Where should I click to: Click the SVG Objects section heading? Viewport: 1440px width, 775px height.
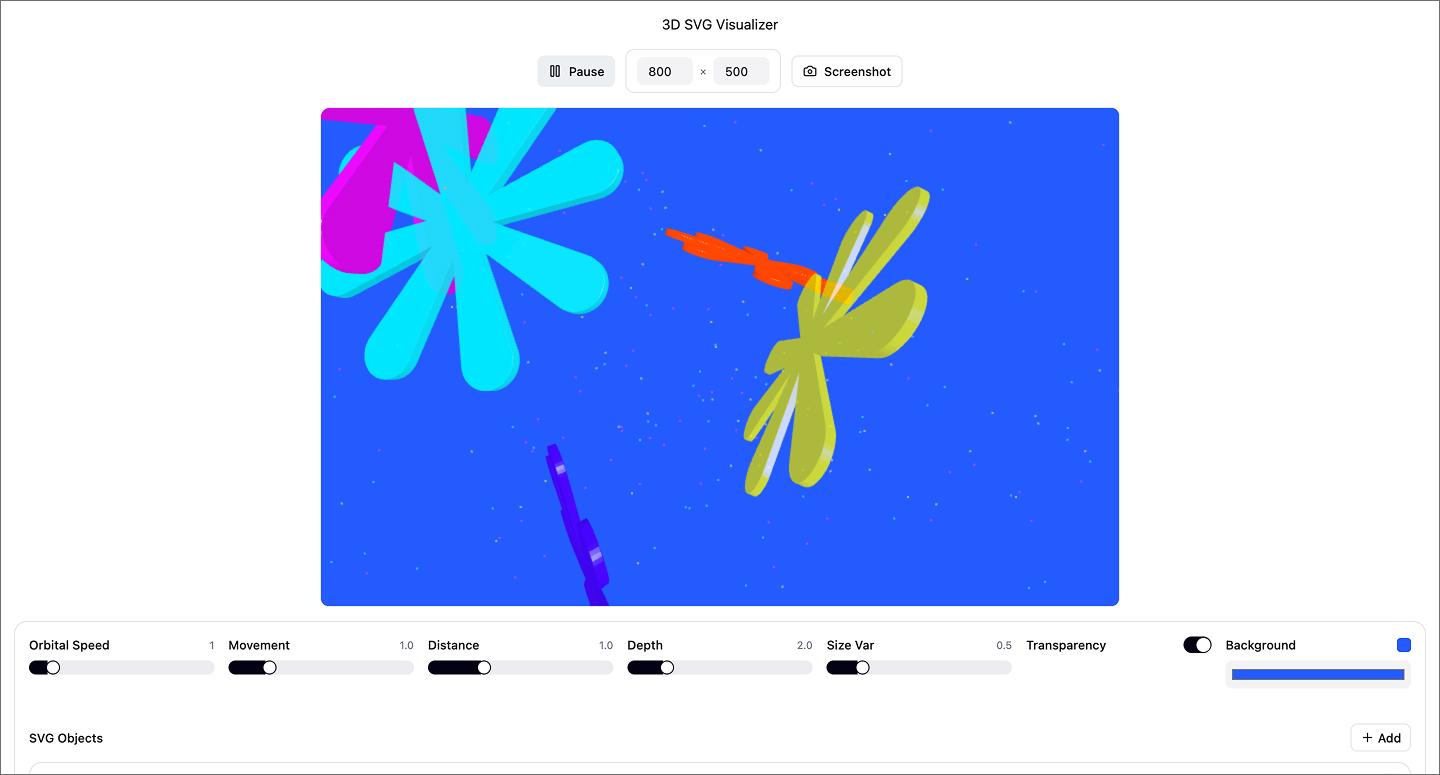[x=66, y=738]
